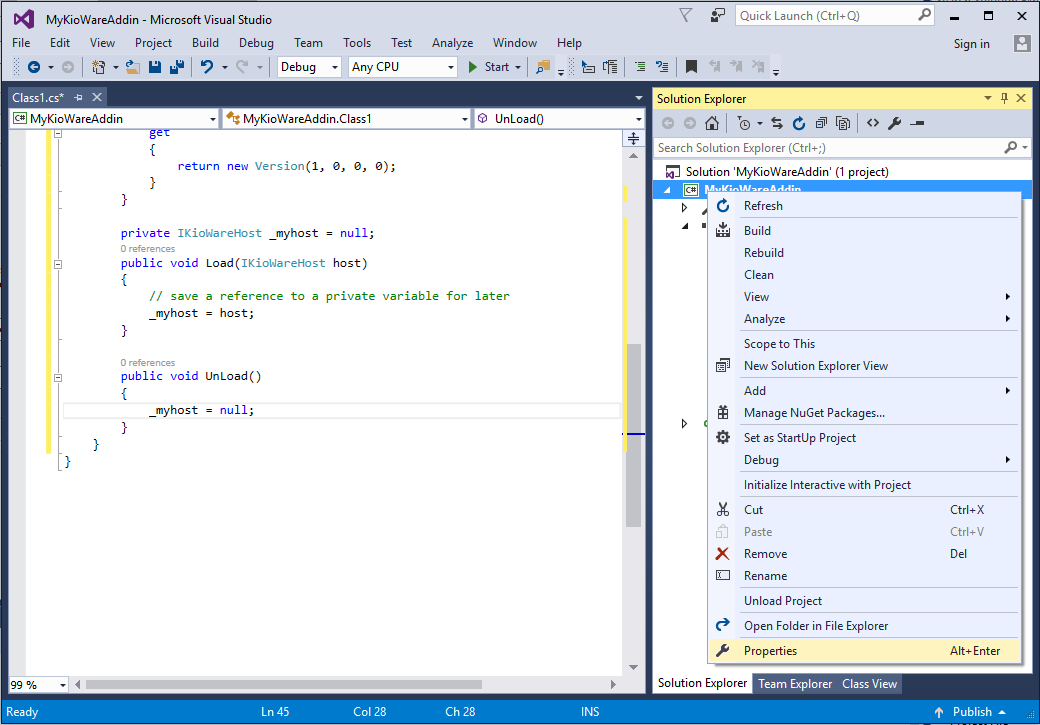Click the Find in Files toolbar icon
The image size is (1040, 725).
point(543,67)
